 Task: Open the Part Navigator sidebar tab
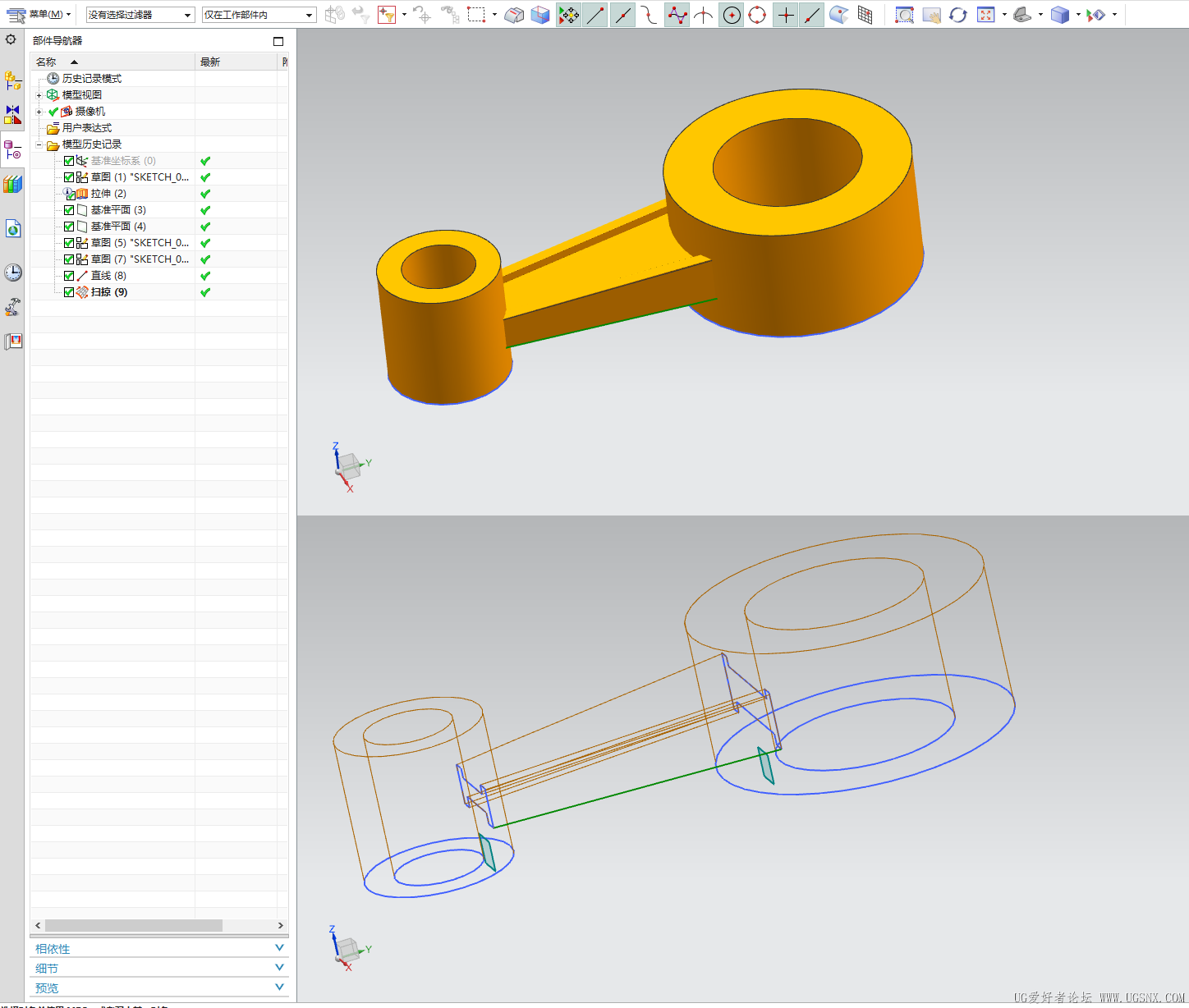(12, 149)
